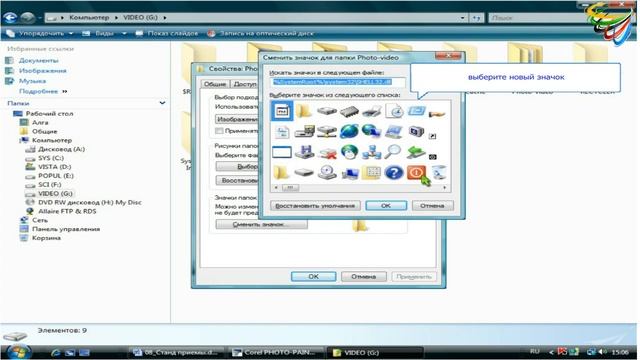Image resolution: width=640 pixels, height=360 pixels.
Task: Click Восстановить умолчания button
Action: pyautogui.click(x=315, y=206)
